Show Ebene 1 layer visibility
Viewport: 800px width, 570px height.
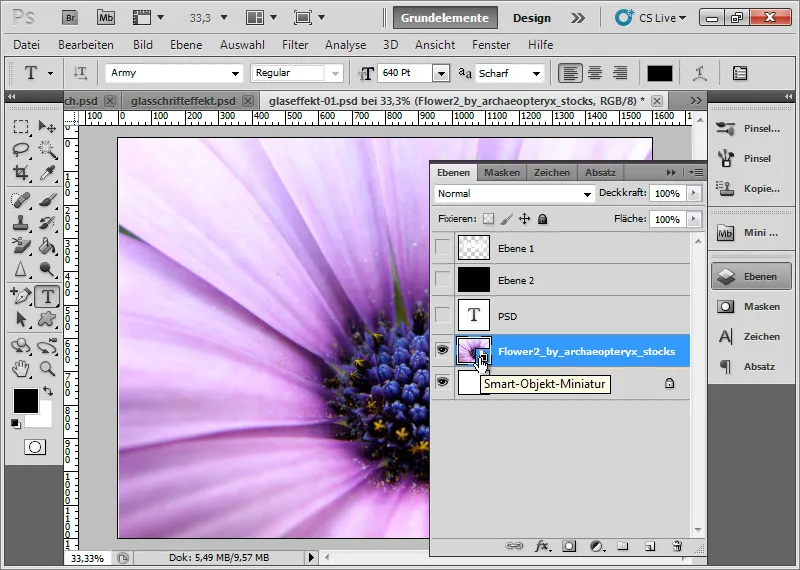point(442,248)
